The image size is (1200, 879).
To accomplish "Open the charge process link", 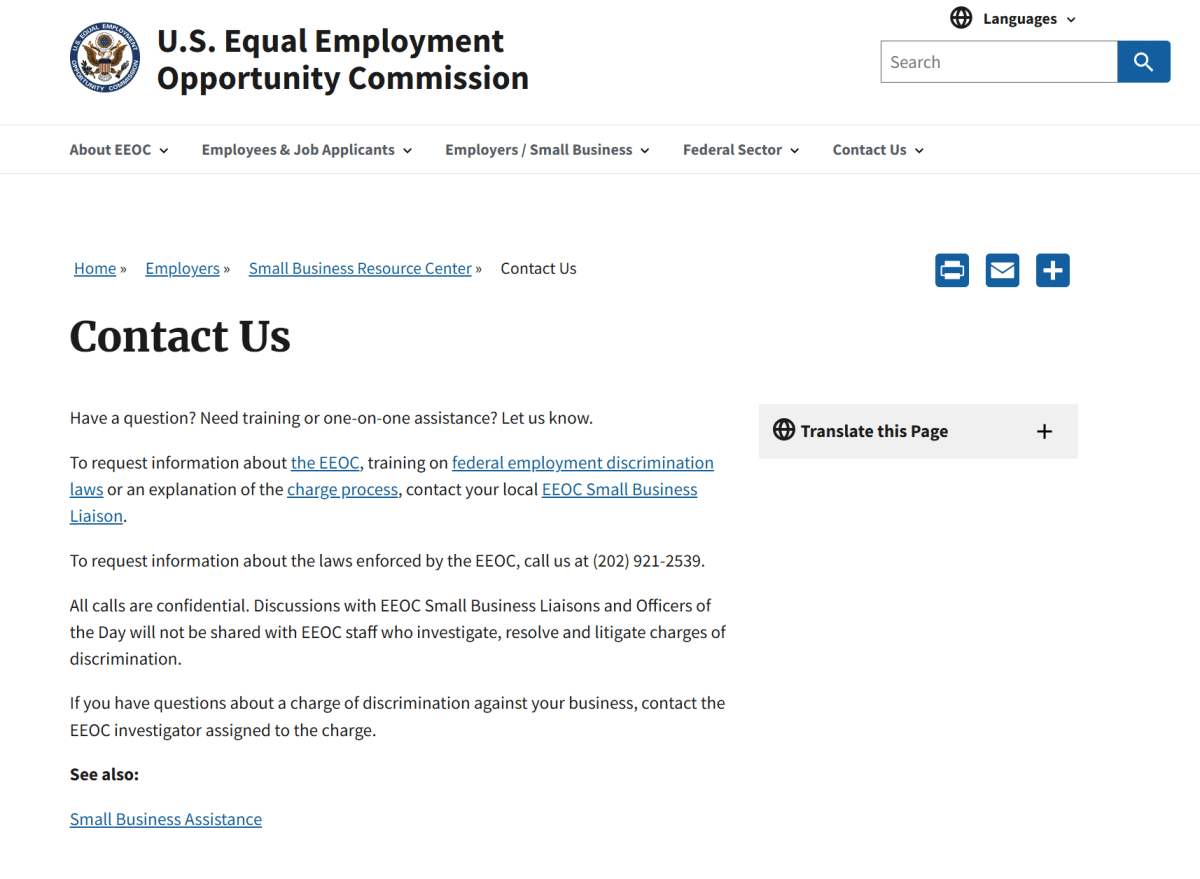I will point(342,490).
